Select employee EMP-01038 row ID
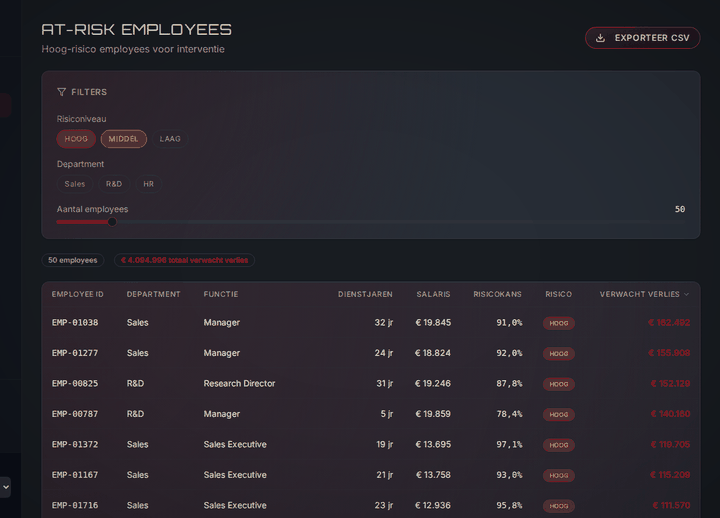Viewport: 720px width, 518px height. pos(75,323)
